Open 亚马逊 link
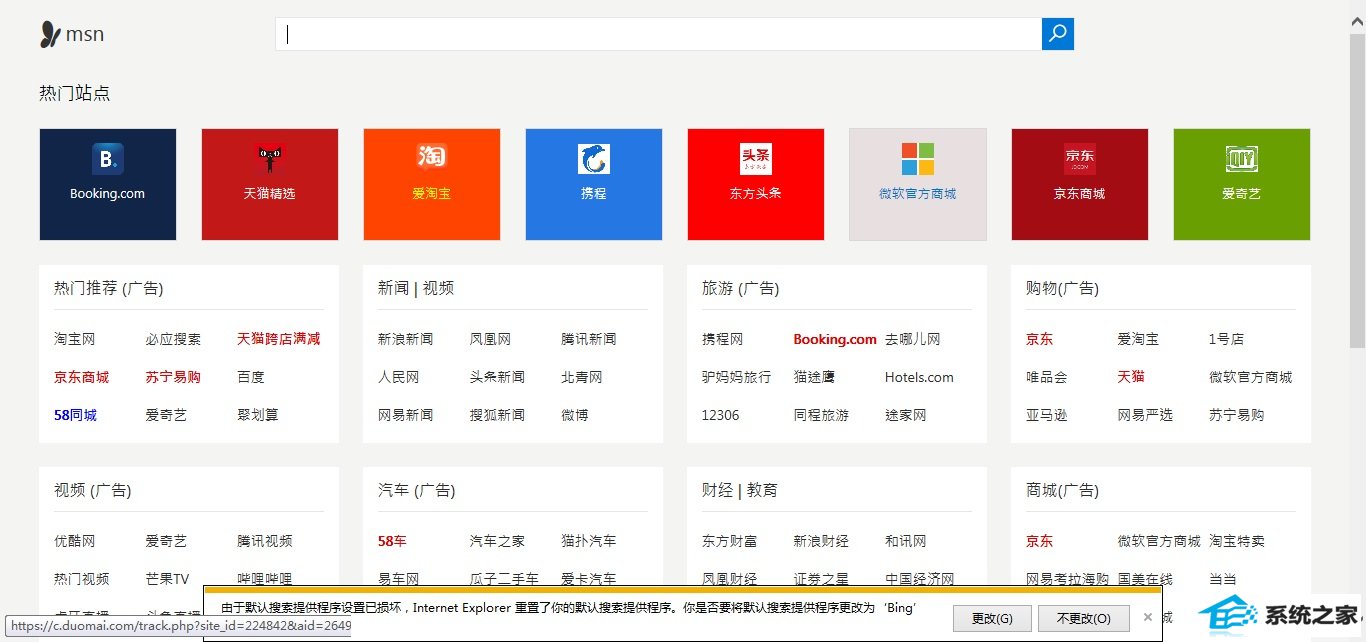Viewport: 1366px width, 642px height. pyautogui.click(x=1047, y=415)
